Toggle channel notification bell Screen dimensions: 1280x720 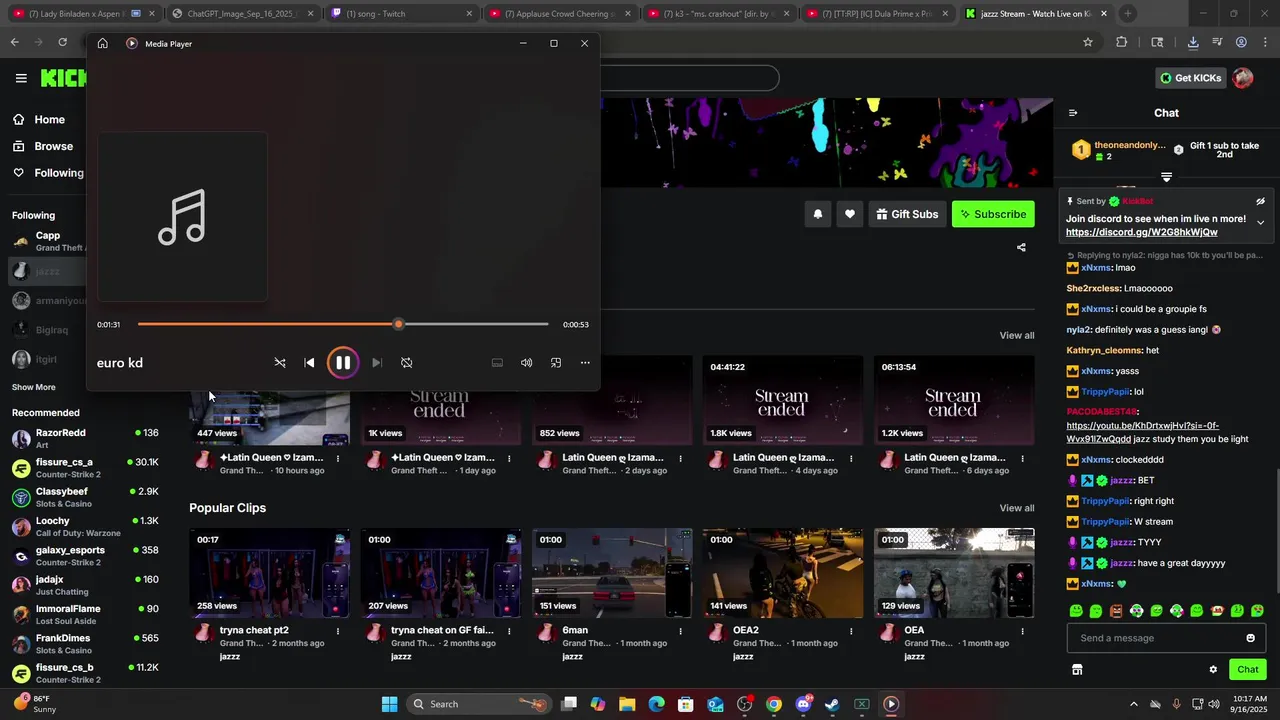coord(817,214)
